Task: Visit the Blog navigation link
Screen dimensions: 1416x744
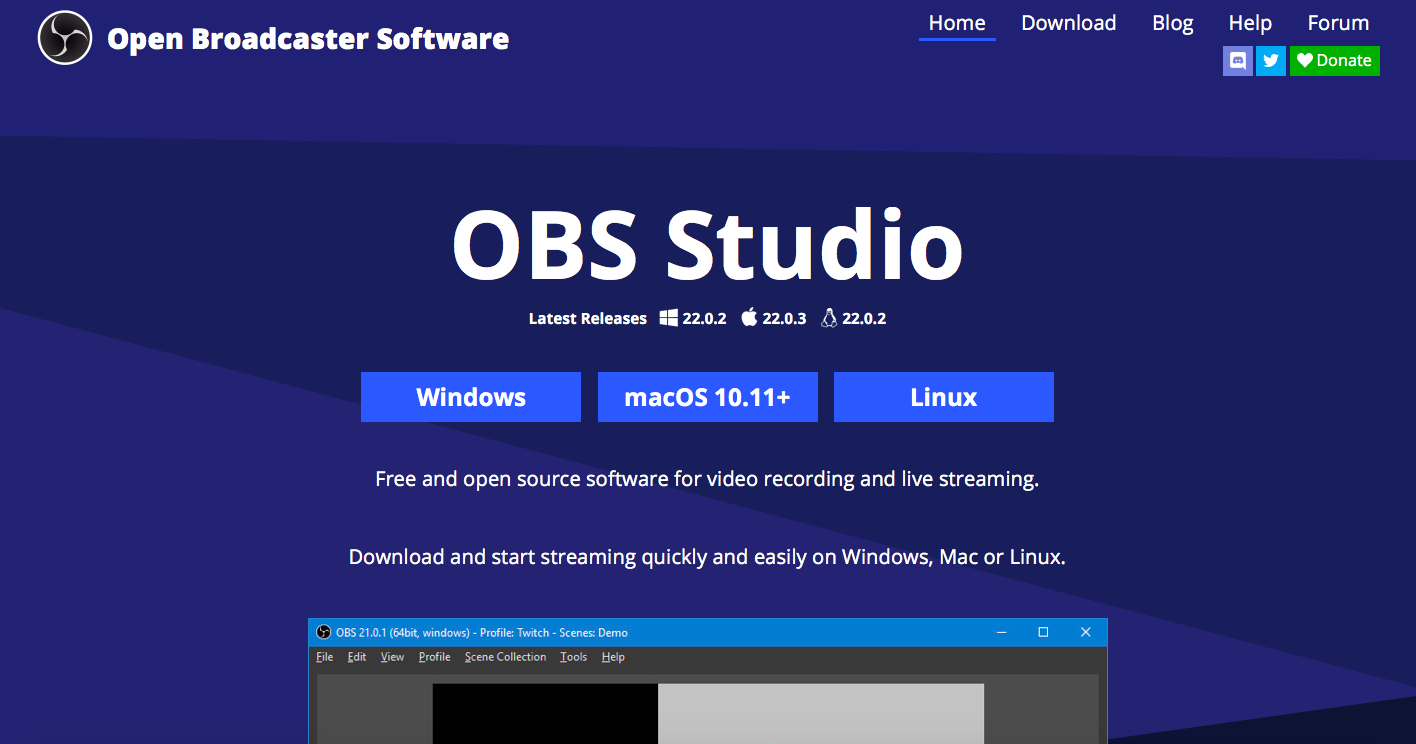Action: [1172, 23]
